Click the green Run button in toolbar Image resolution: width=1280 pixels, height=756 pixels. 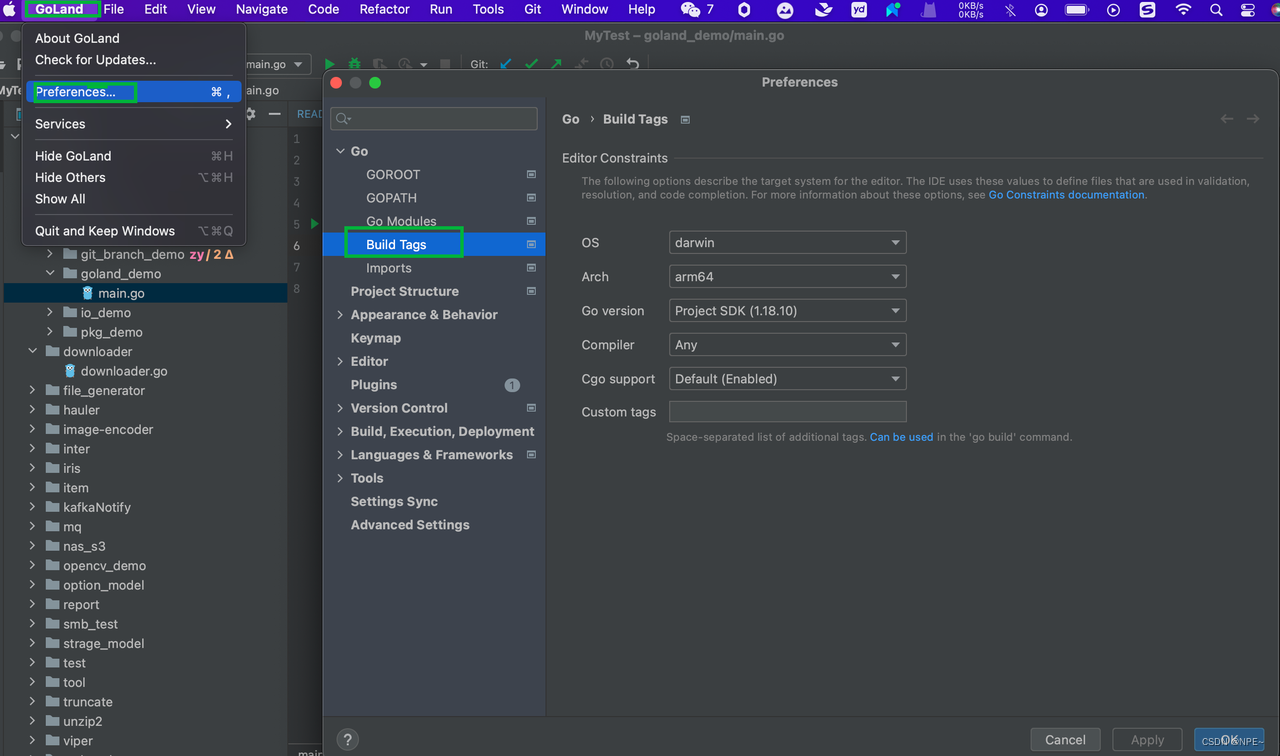pyautogui.click(x=329, y=64)
